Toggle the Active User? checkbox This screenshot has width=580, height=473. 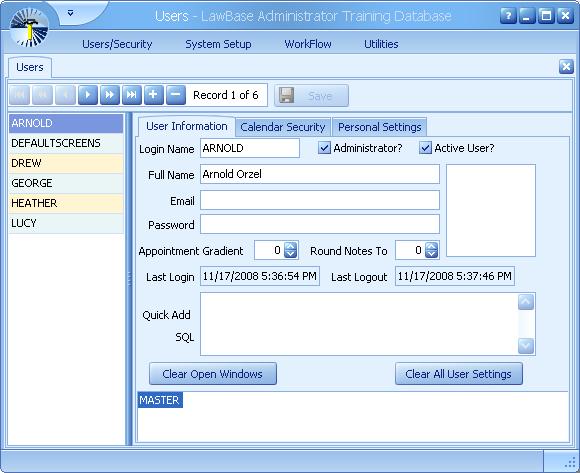425,148
